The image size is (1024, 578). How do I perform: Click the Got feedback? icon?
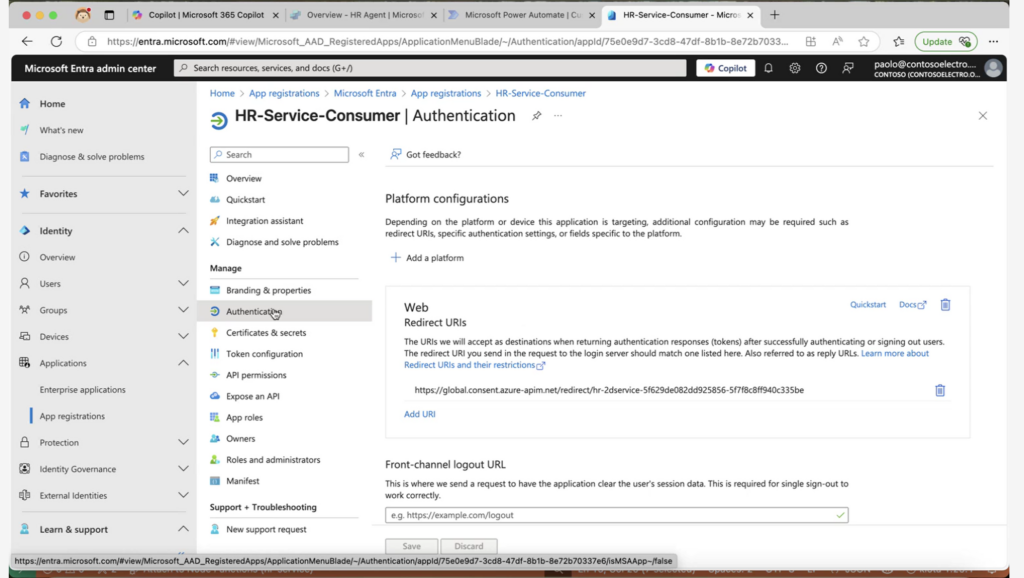click(396, 154)
